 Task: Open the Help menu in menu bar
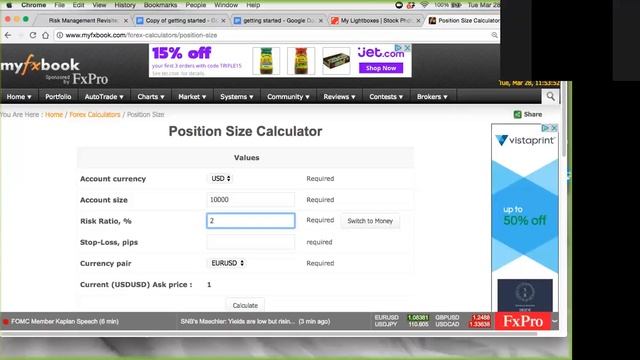pyautogui.click(x=253, y=5)
